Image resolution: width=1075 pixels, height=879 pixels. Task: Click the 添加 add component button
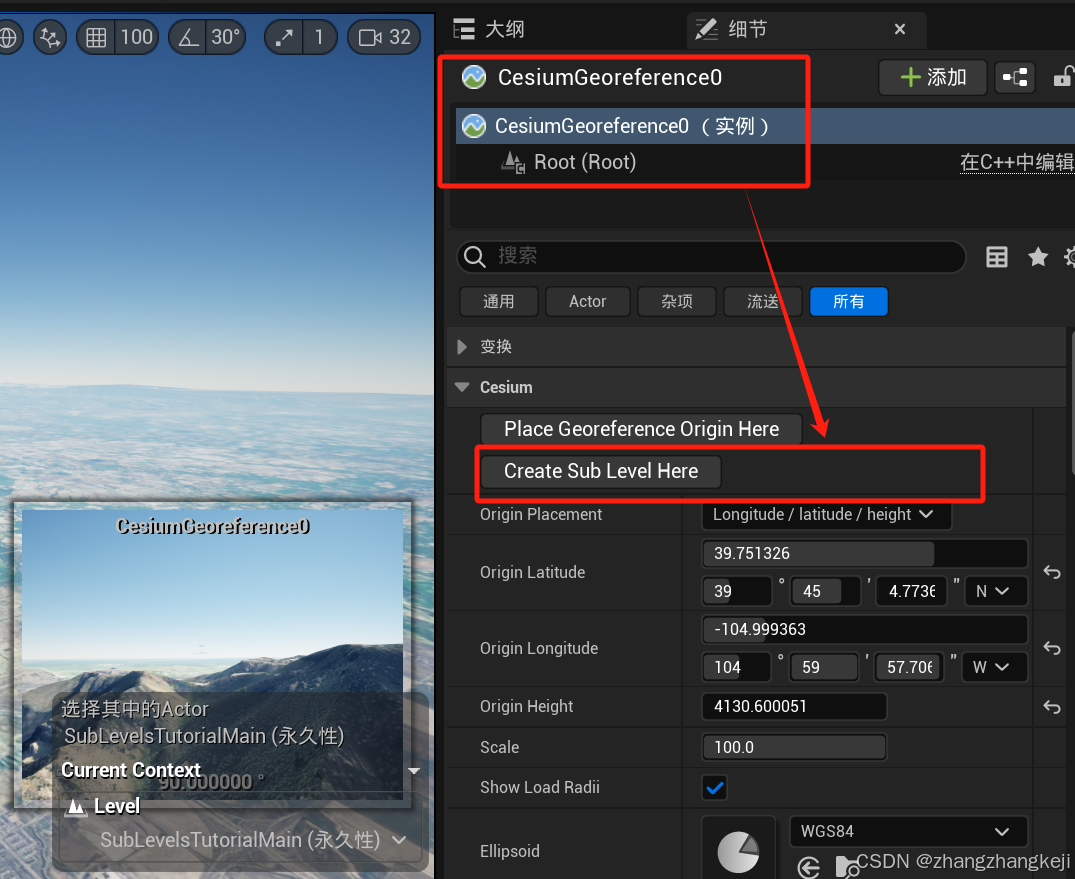(932, 77)
